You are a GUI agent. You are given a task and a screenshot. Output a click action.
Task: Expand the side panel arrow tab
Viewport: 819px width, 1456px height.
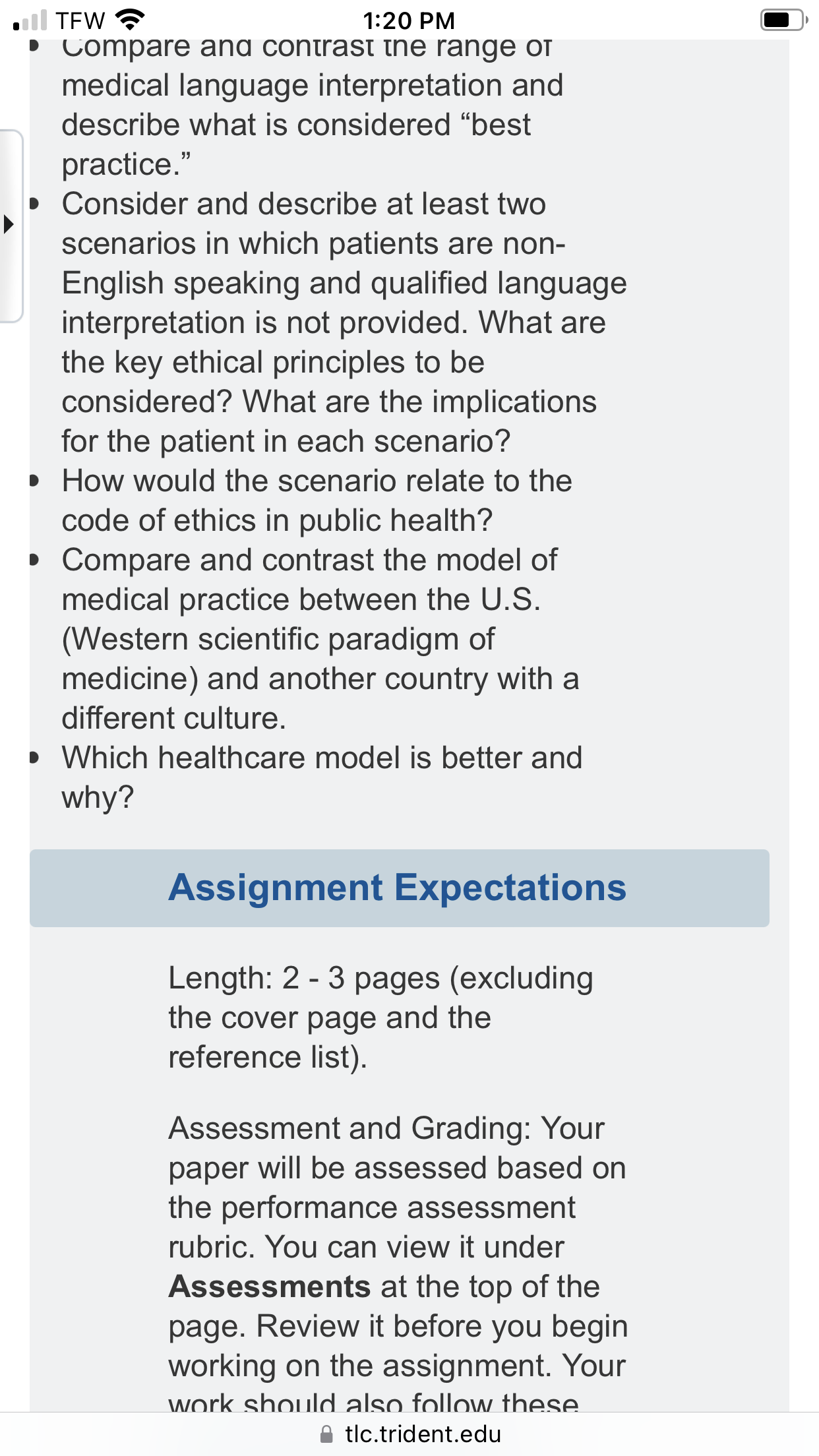click(x=10, y=225)
